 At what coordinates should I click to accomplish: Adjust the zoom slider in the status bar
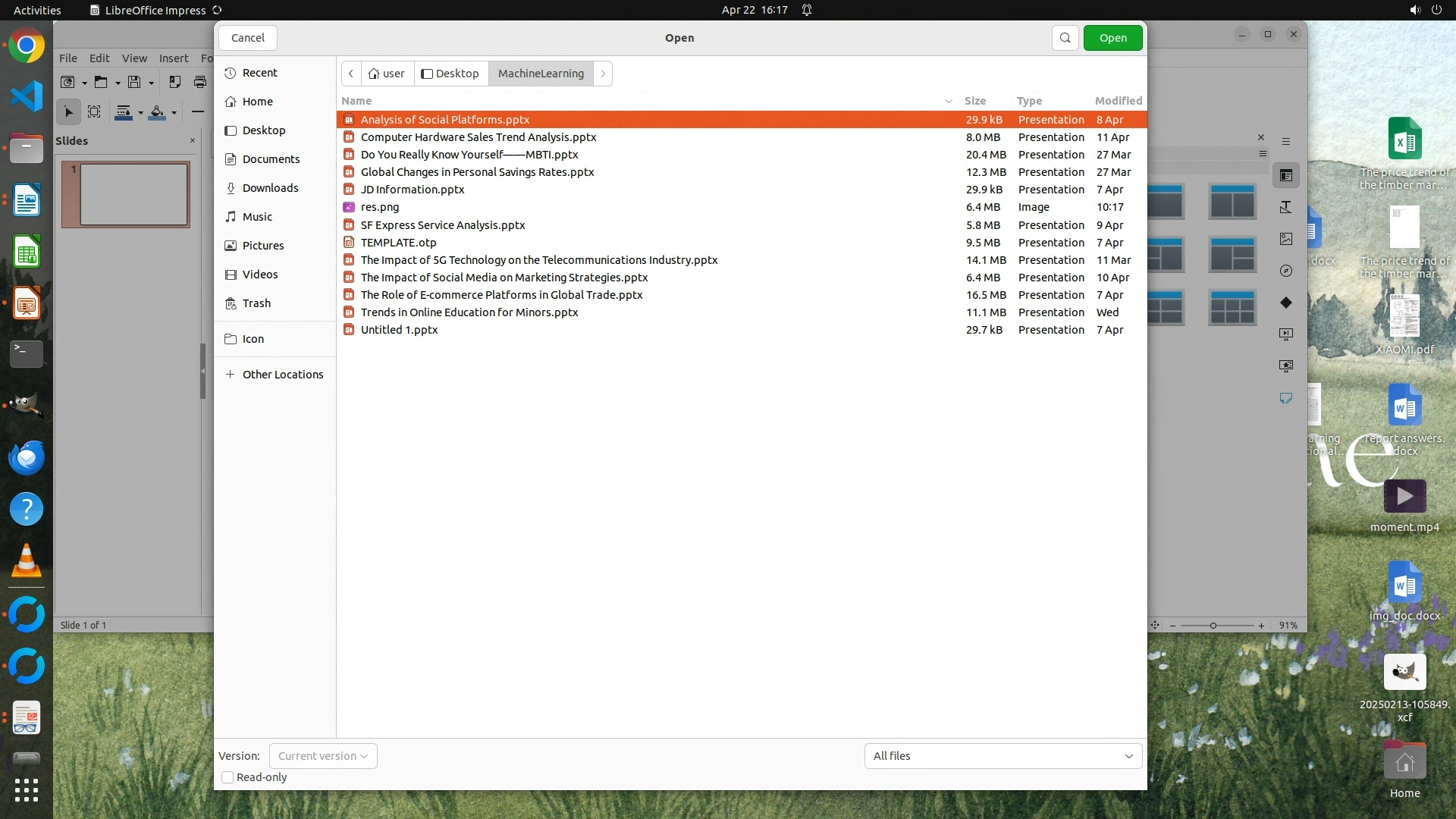pyautogui.click(x=1213, y=626)
